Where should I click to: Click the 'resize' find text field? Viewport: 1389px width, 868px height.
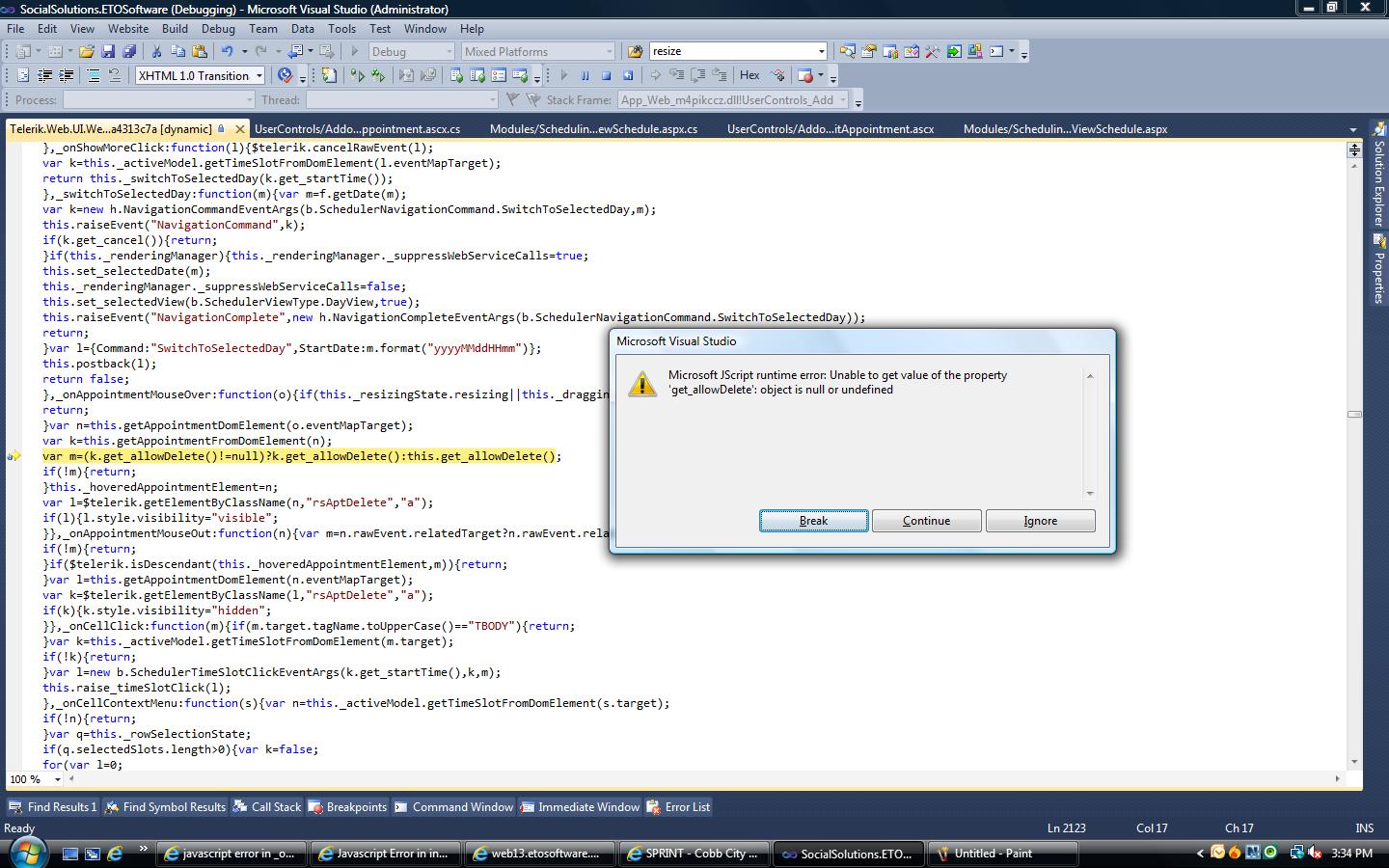point(731,51)
